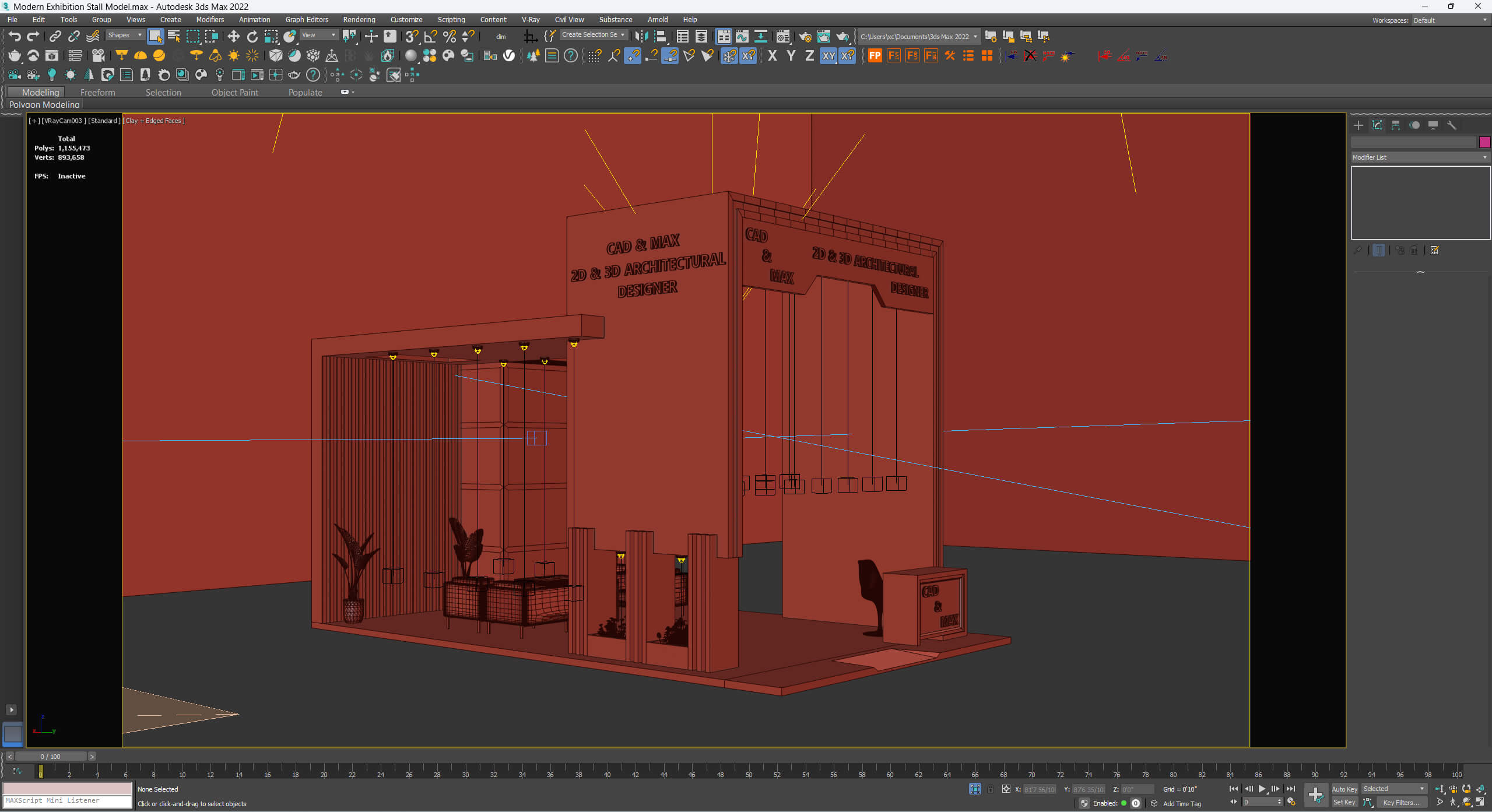The image size is (1492, 812).
Task: Click the Auto Key button
Action: click(1344, 789)
